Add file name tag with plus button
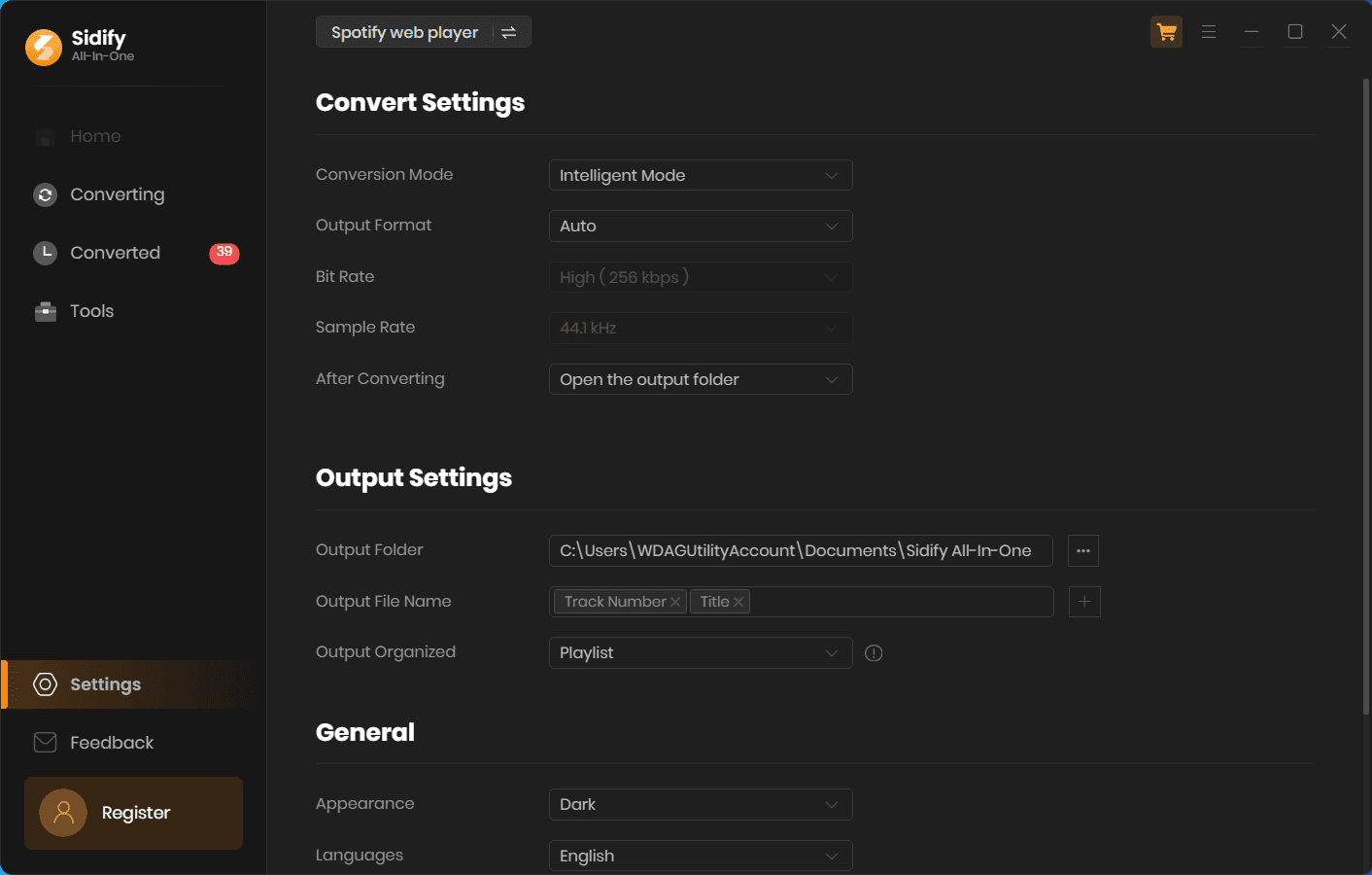 click(1084, 602)
